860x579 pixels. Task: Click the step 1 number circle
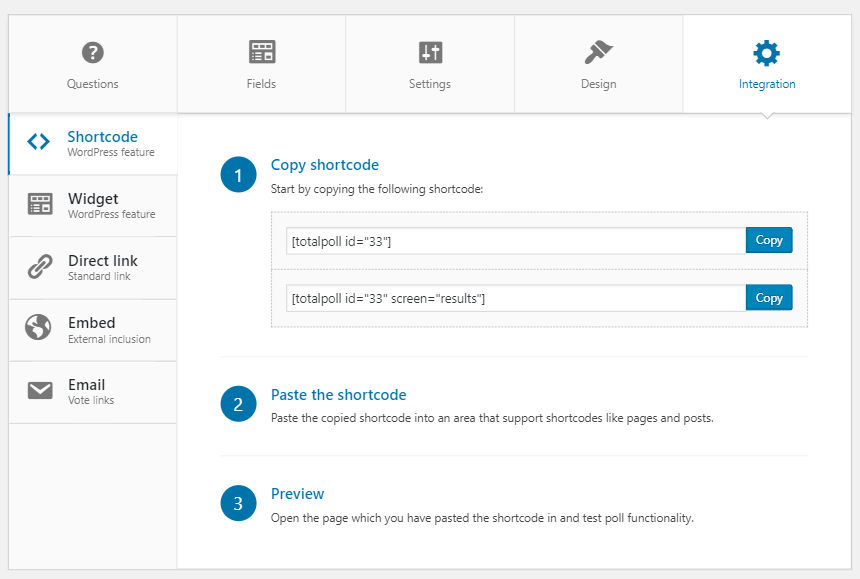point(238,176)
